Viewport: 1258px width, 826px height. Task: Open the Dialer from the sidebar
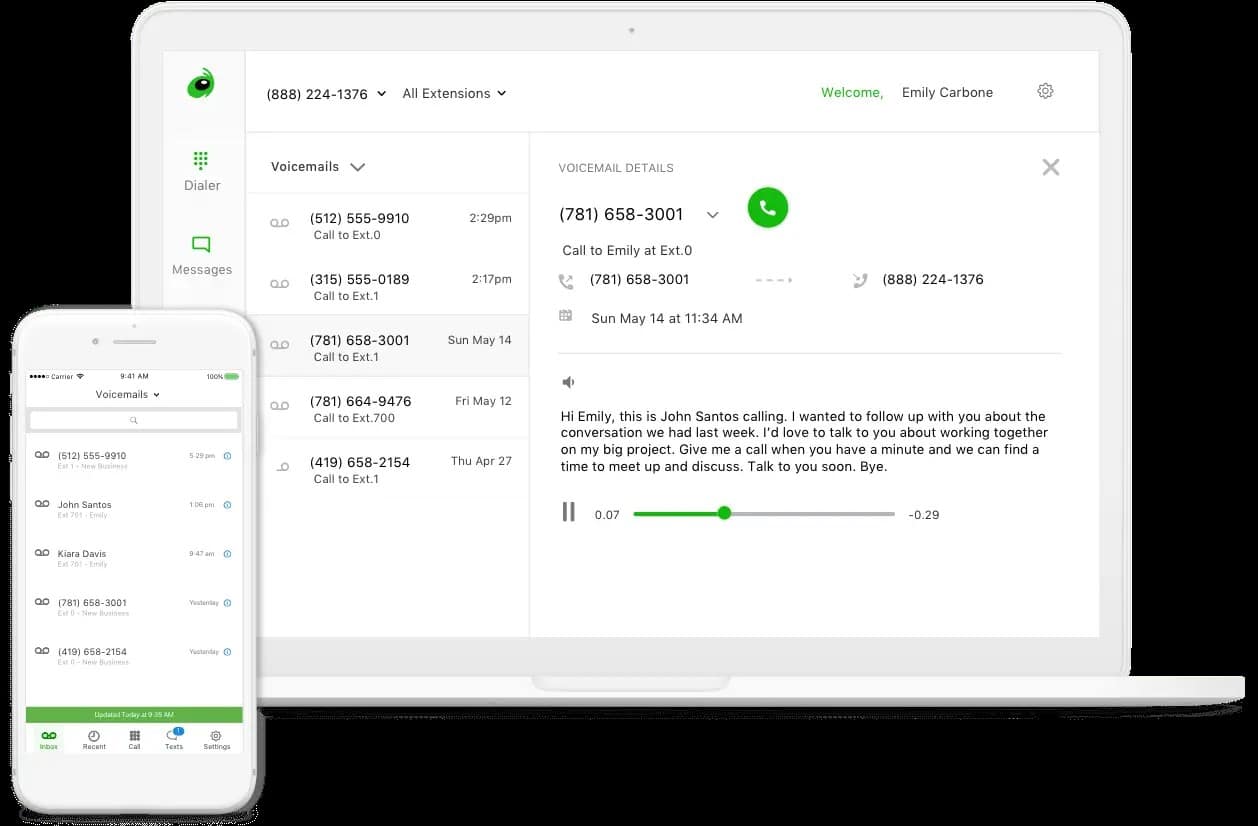[201, 170]
